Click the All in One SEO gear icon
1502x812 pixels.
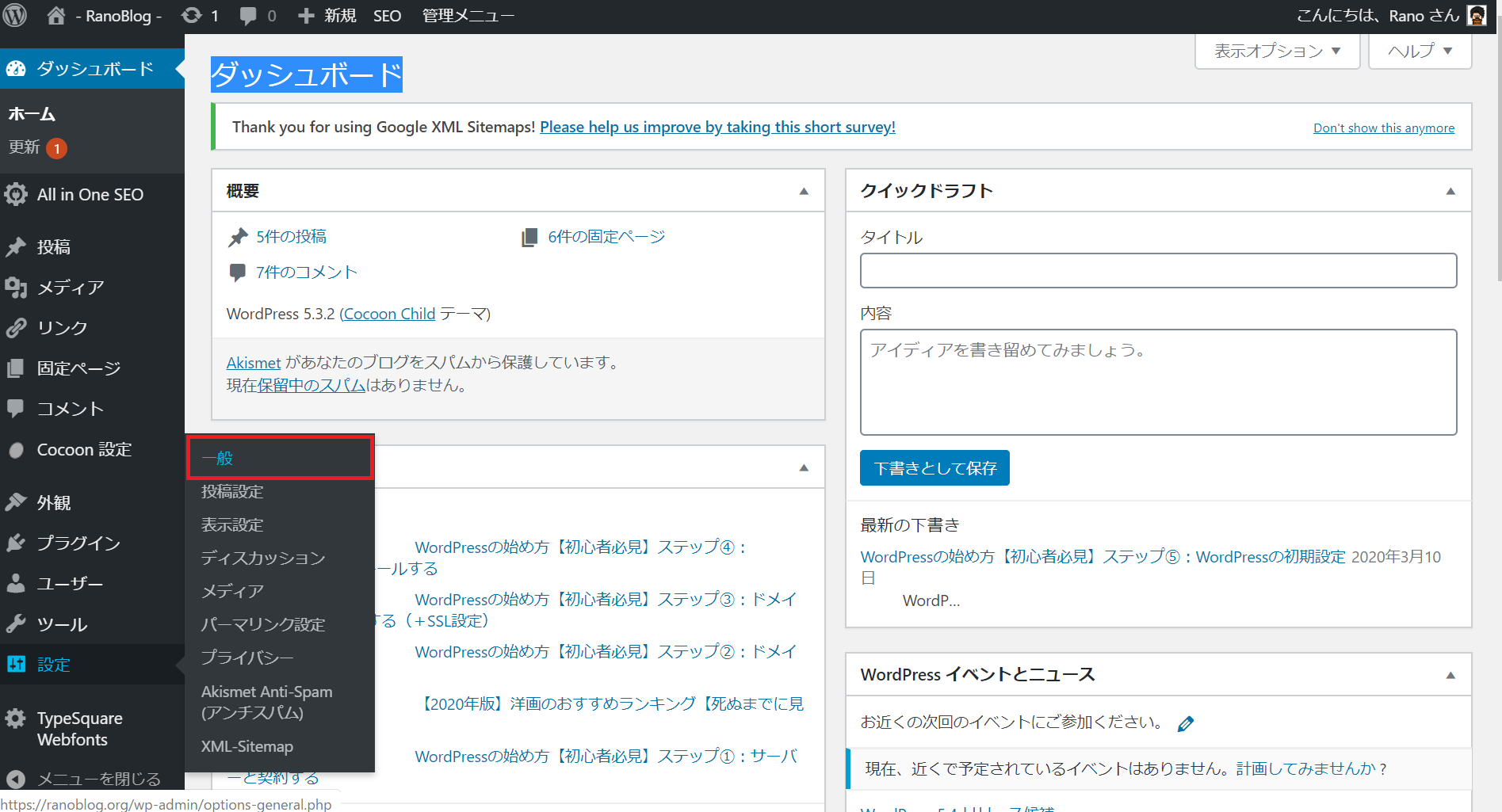point(17,194)
